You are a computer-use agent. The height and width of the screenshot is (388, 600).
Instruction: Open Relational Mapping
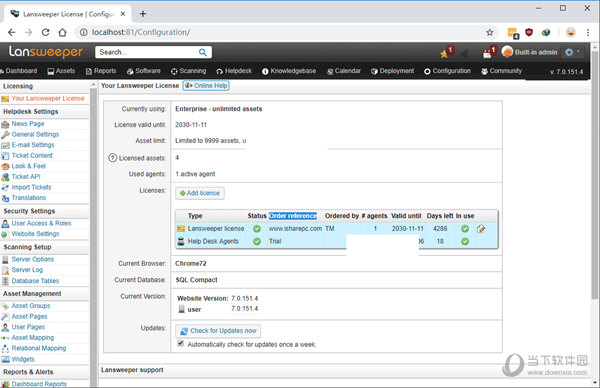[39, 348]
